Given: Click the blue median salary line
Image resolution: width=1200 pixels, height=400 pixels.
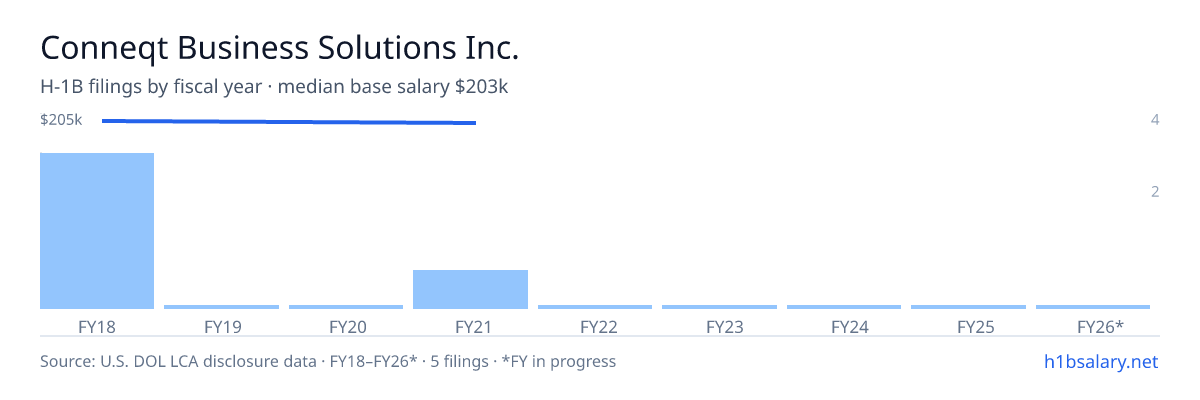Looking at the screenshot, I should (289, 122).
